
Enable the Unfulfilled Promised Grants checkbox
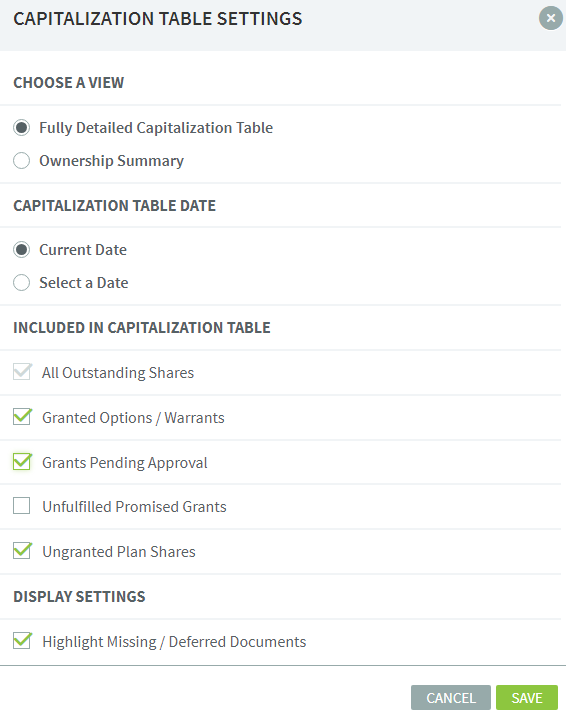click(x=22, y=506)
